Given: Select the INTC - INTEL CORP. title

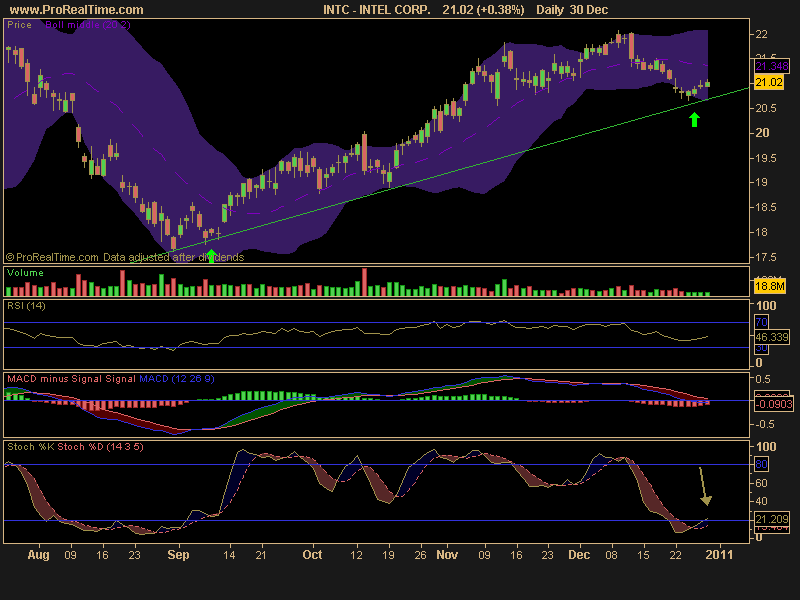Looking at the screenshot, I should (x=377, y=10).
